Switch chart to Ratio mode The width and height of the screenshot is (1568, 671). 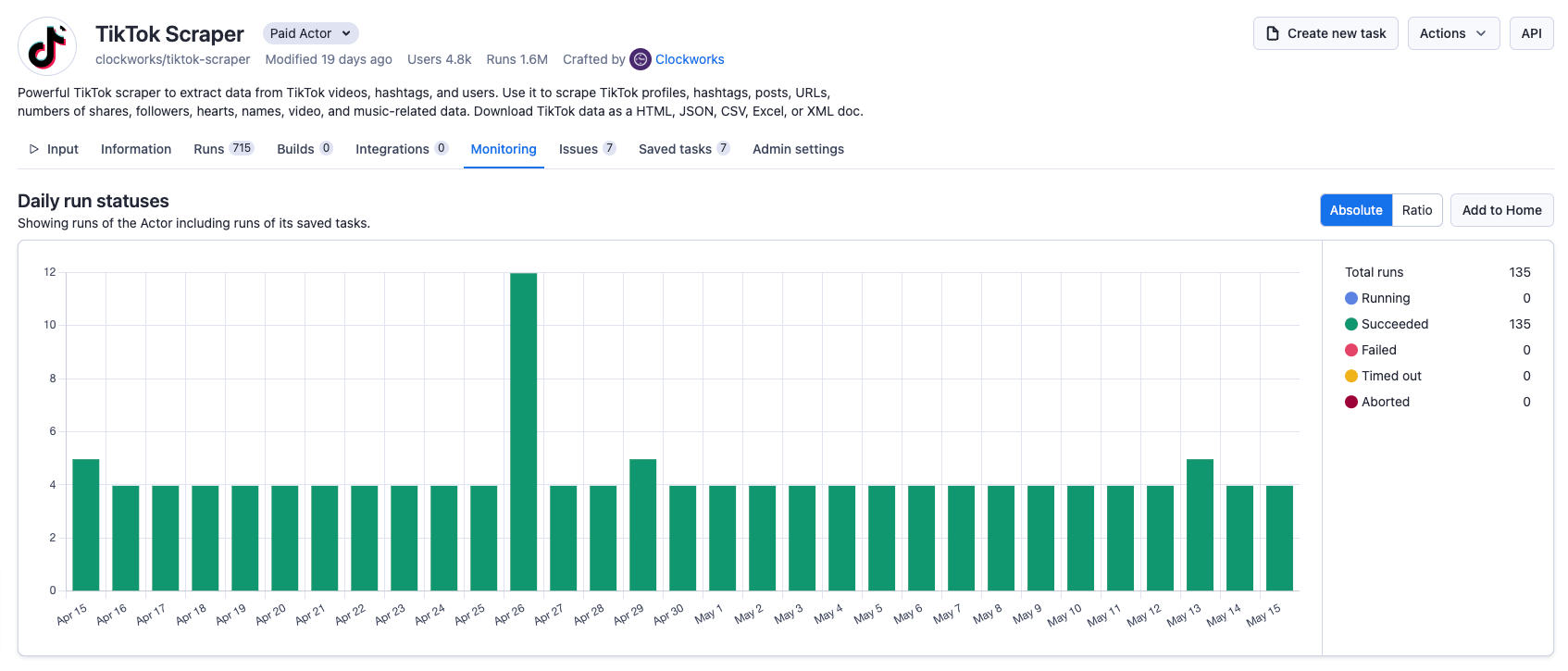click(x=1417, y=210)
